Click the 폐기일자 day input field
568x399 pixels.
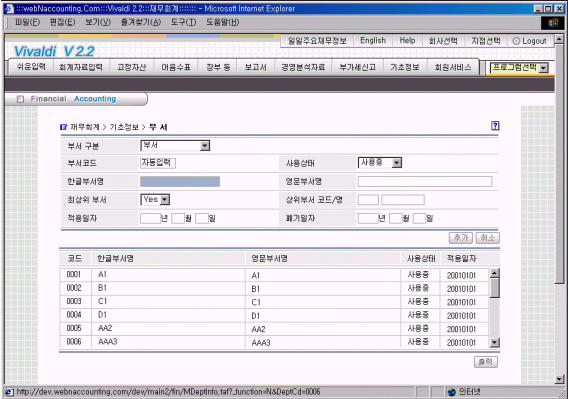419,218
